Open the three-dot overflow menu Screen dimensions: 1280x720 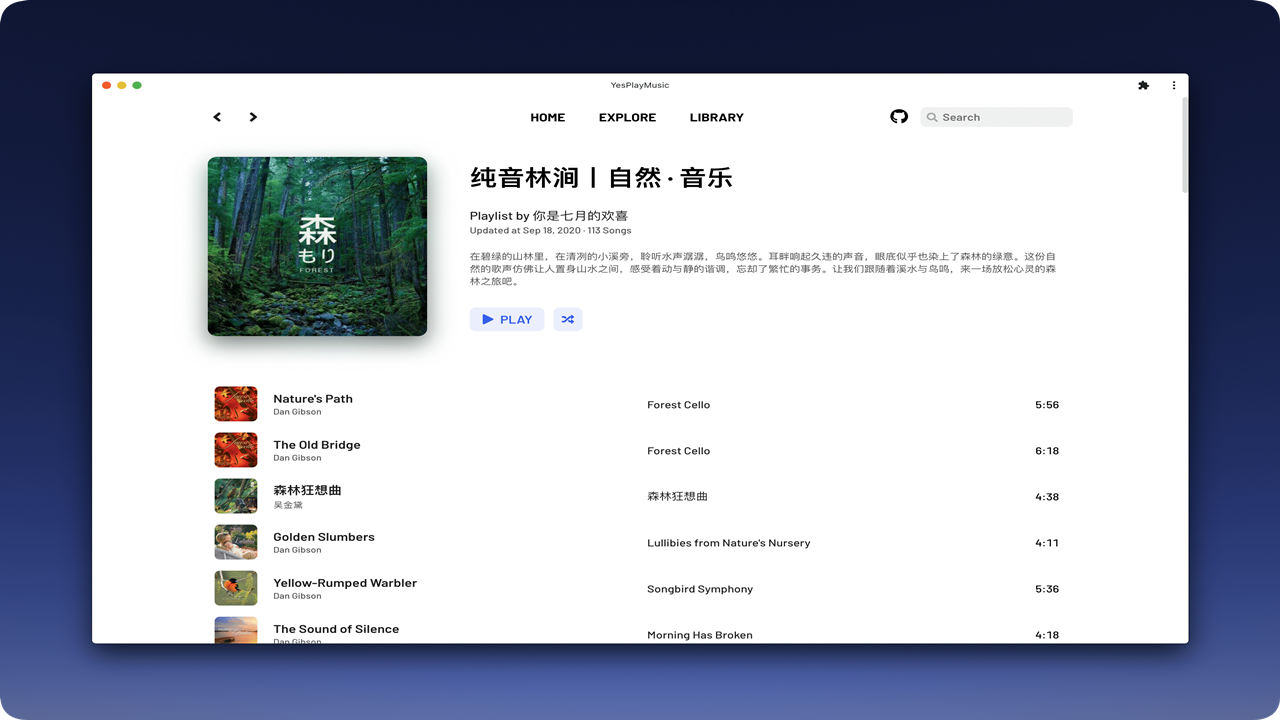coord(1174,85)
